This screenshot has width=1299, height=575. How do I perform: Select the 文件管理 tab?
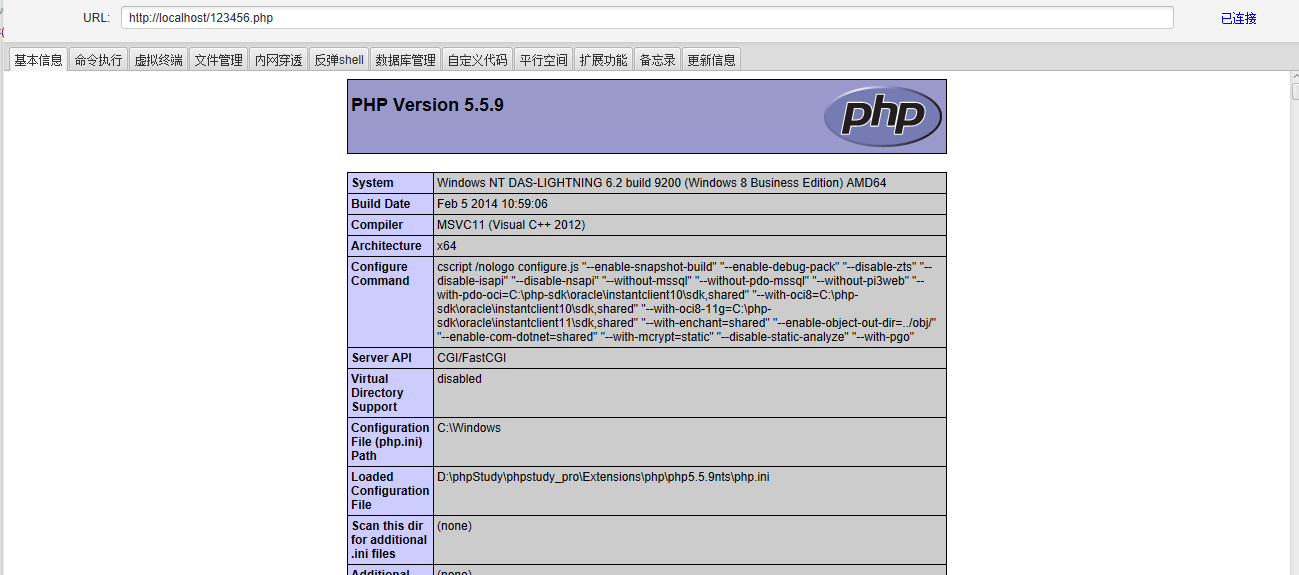[218, 60]
